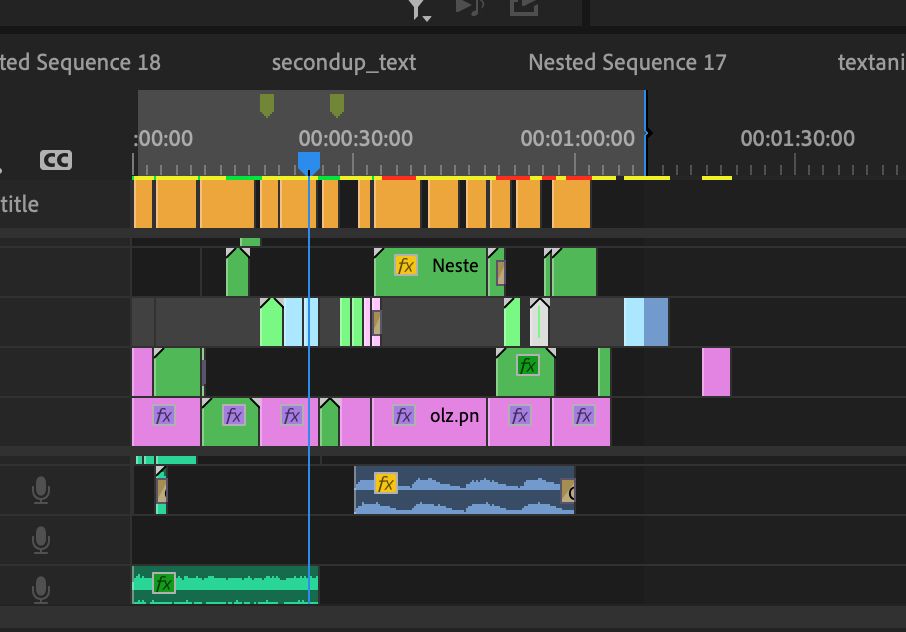
Task: Toggle the CC captions track button
Action: pos(56,160)
